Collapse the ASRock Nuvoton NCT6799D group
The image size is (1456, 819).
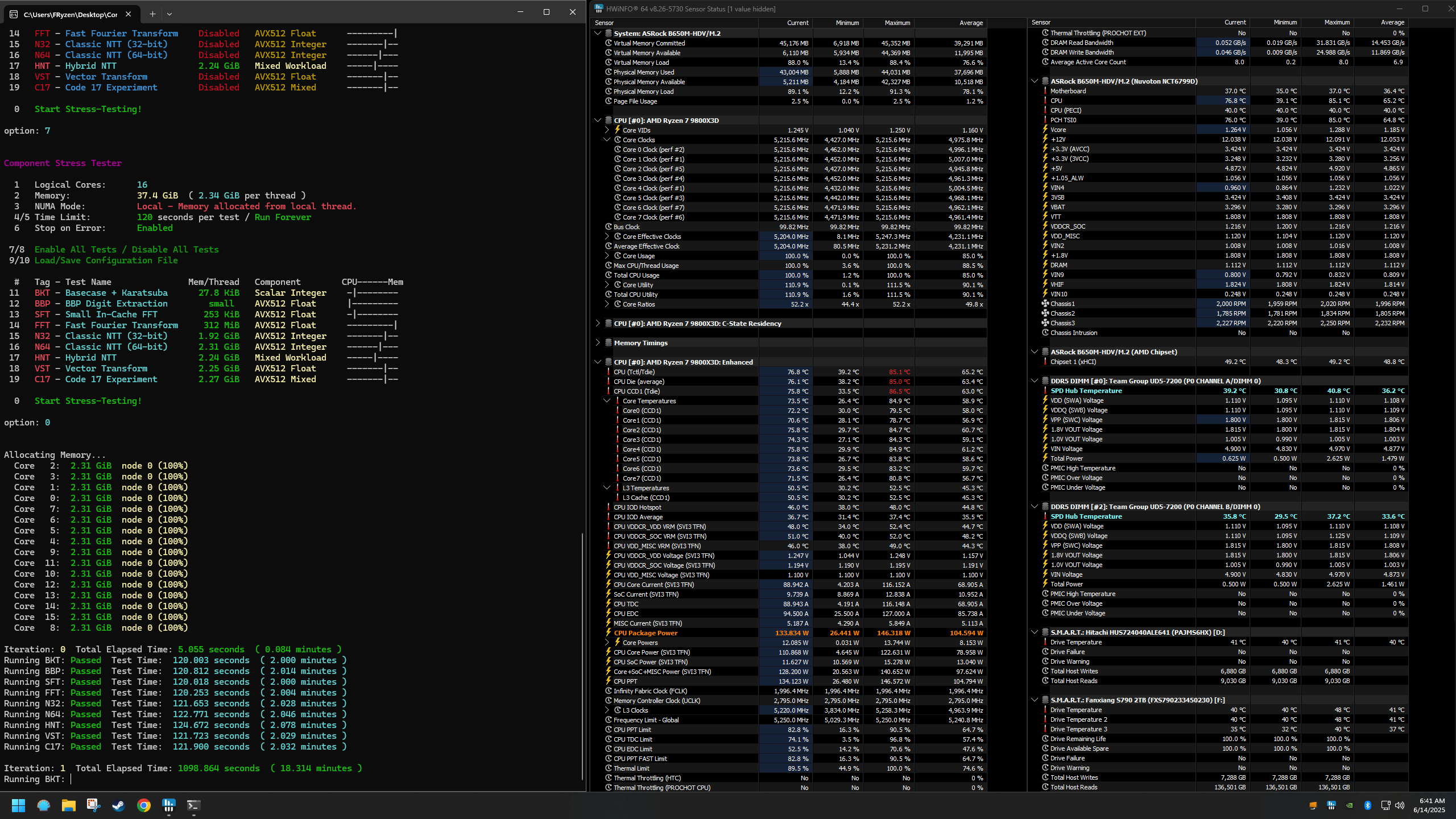[x=1035, y=81]
